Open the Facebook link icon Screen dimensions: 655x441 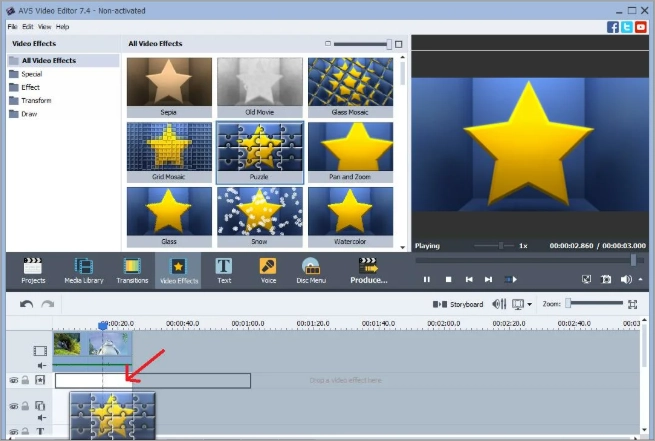coord(613,27)
